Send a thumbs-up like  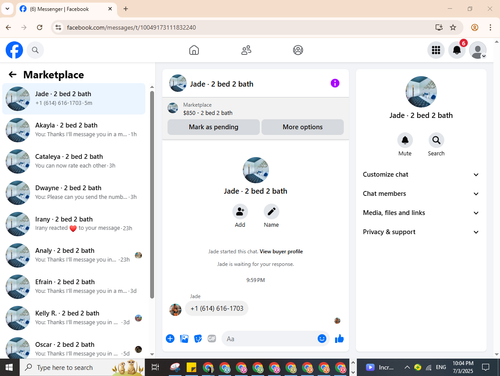(x=339, y=339)
